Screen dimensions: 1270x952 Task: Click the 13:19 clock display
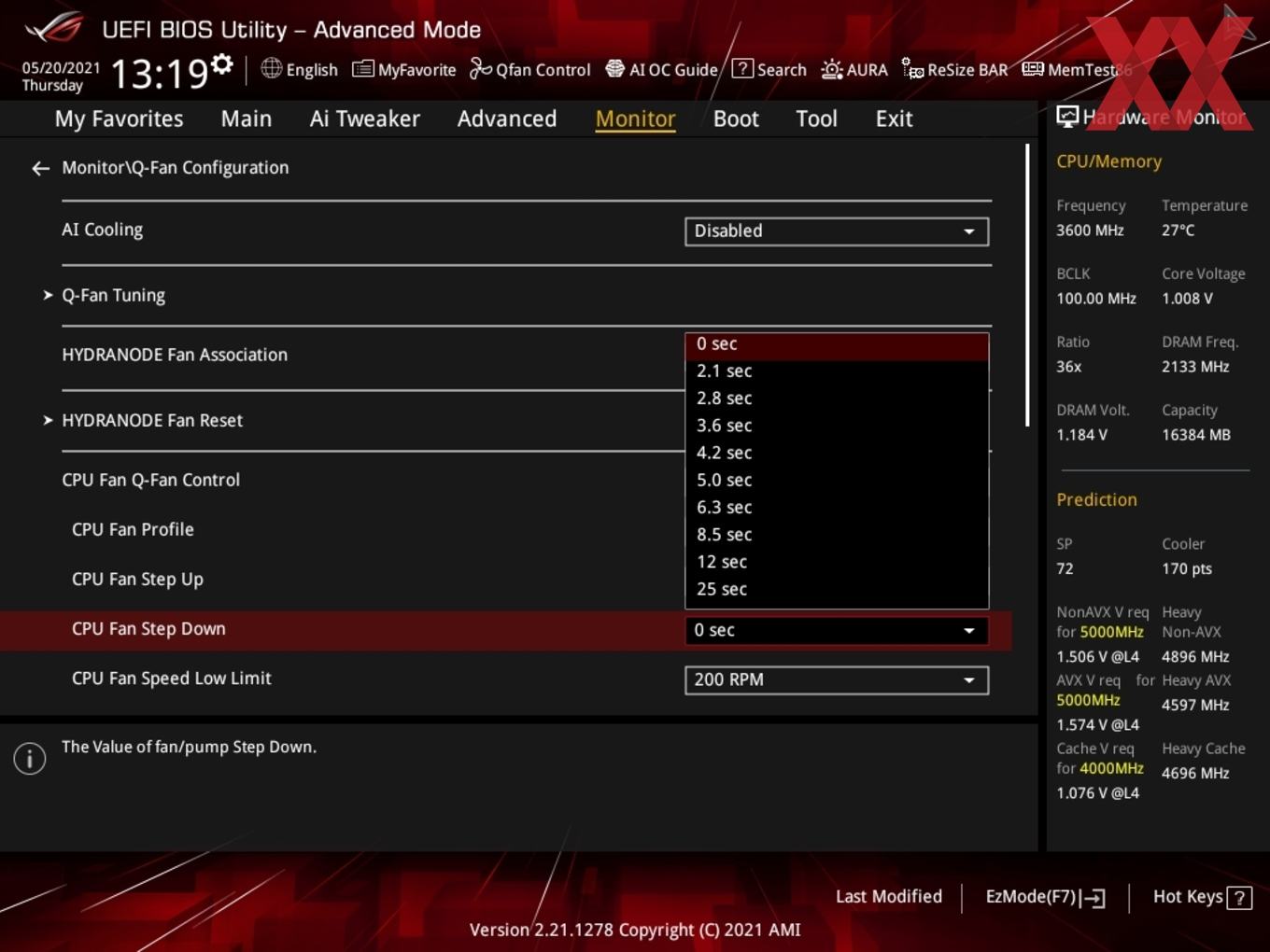[x=159, y=74]
